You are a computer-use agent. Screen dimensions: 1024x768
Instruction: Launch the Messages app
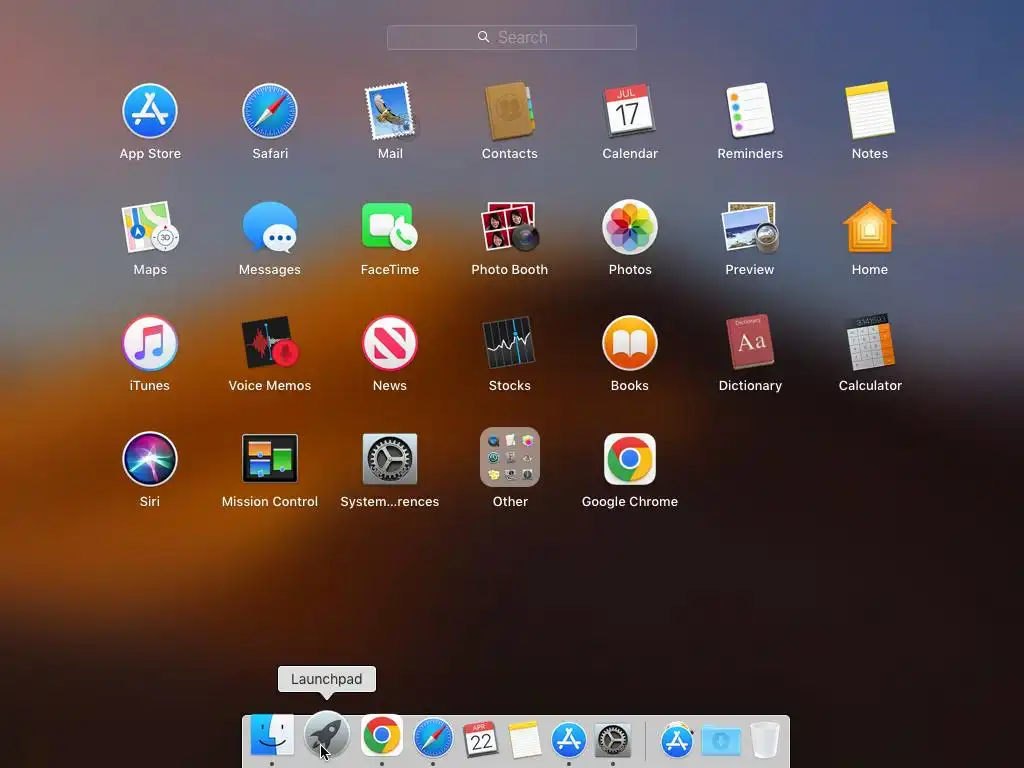pyautogui.click(x=270, y=227)
